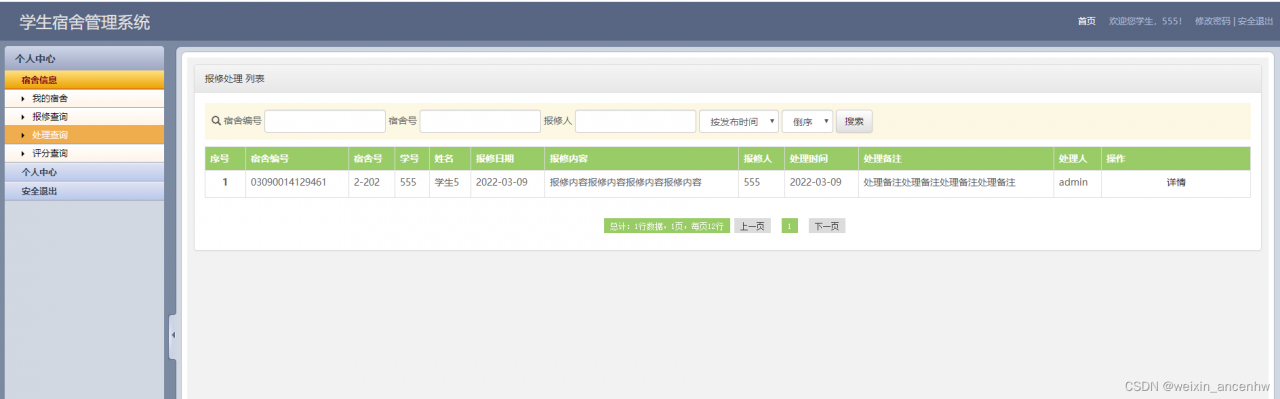Expand the lower 个人中心 sidebar section
This screenshot has height=399, width=1280.
84,172
